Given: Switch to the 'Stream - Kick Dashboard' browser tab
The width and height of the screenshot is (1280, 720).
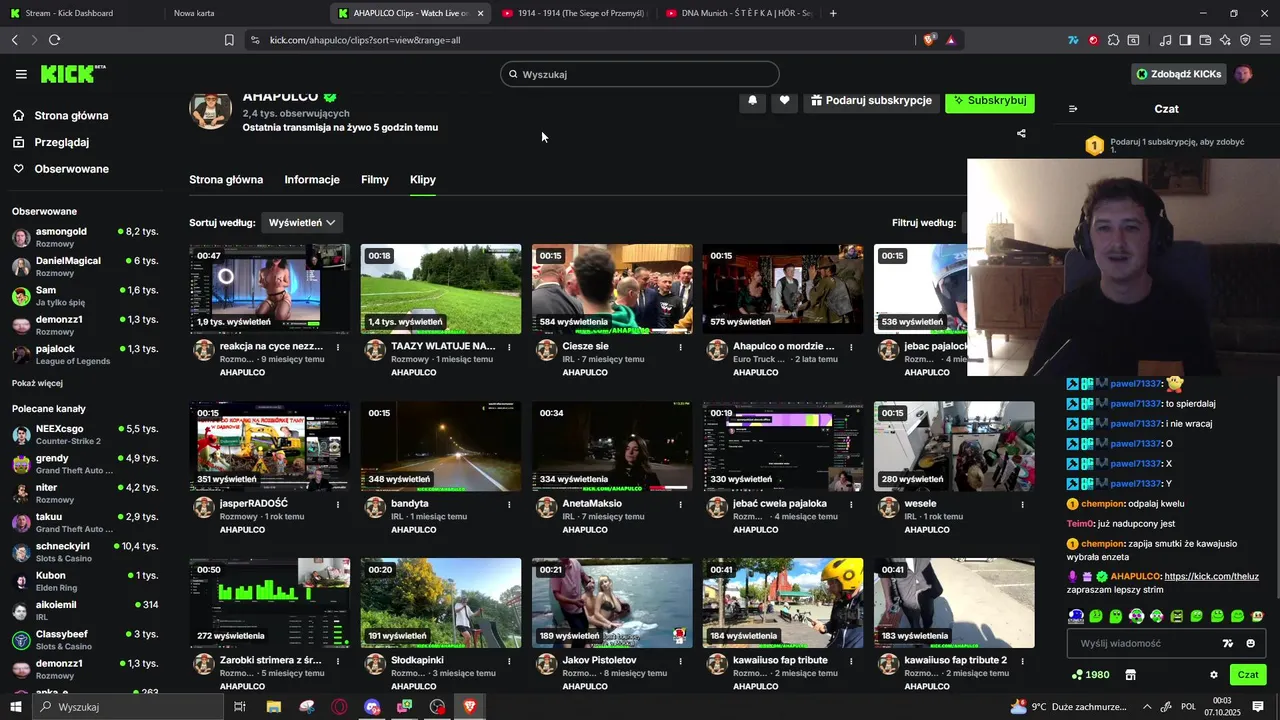Looking at the screenshot, I should pyautogui.click(x=80, y=13).
